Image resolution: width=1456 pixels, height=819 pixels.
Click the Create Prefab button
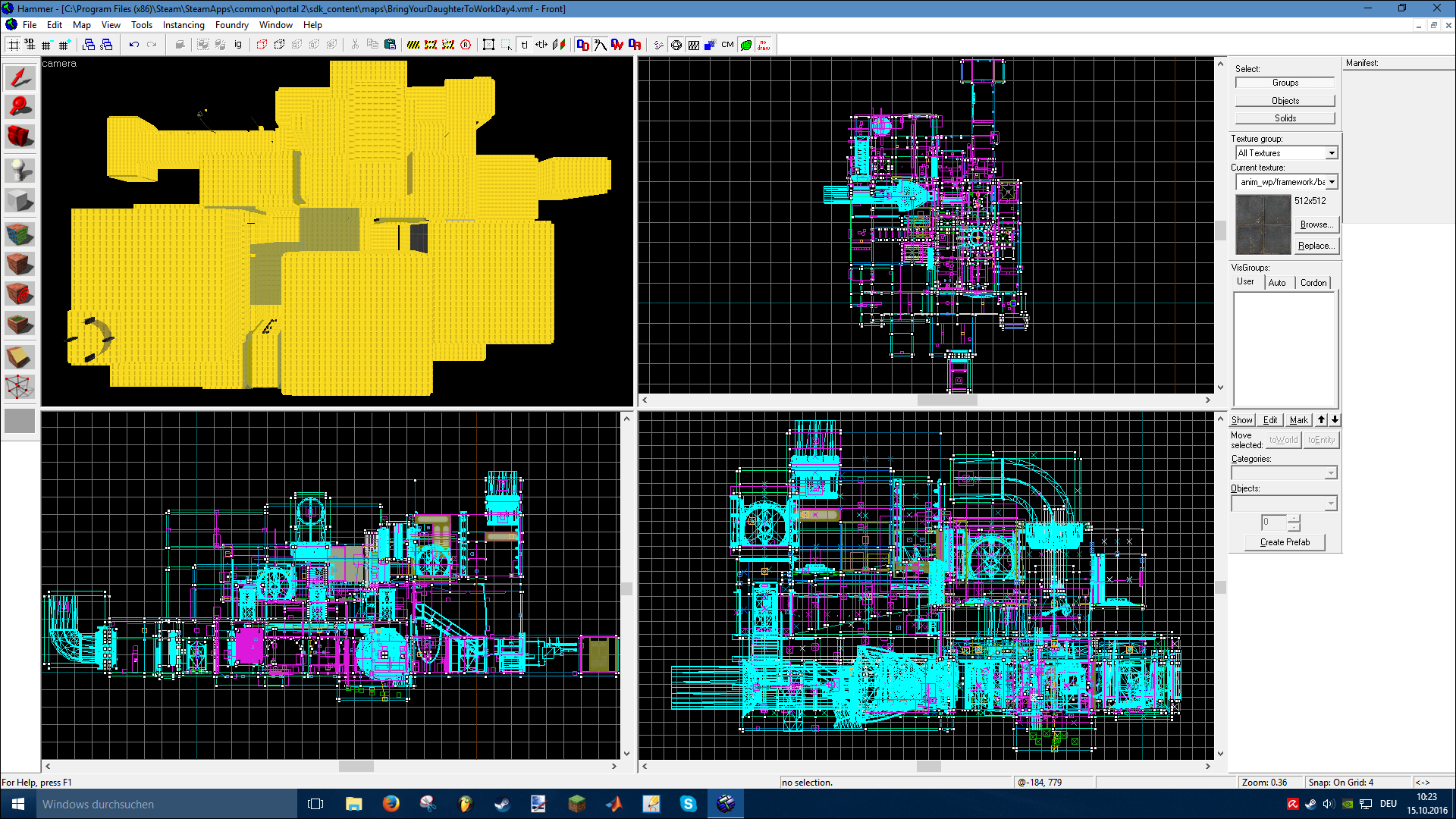1285,542
